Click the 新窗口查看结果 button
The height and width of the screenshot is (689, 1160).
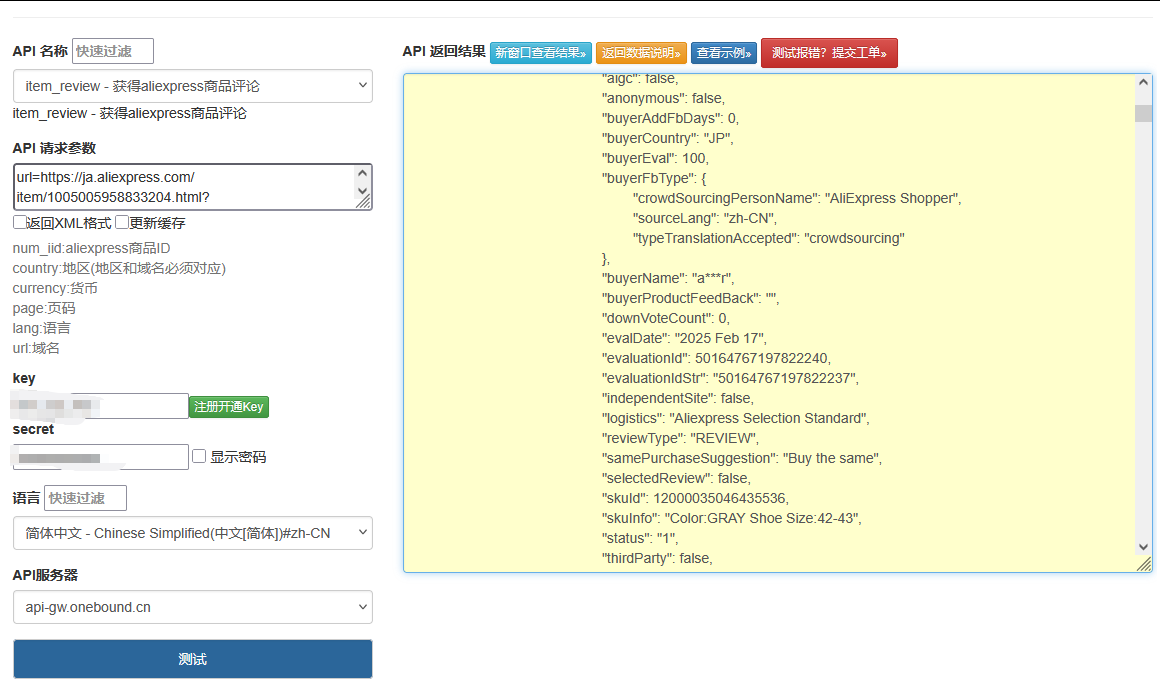pyautogui.click(x=541, y=53)
